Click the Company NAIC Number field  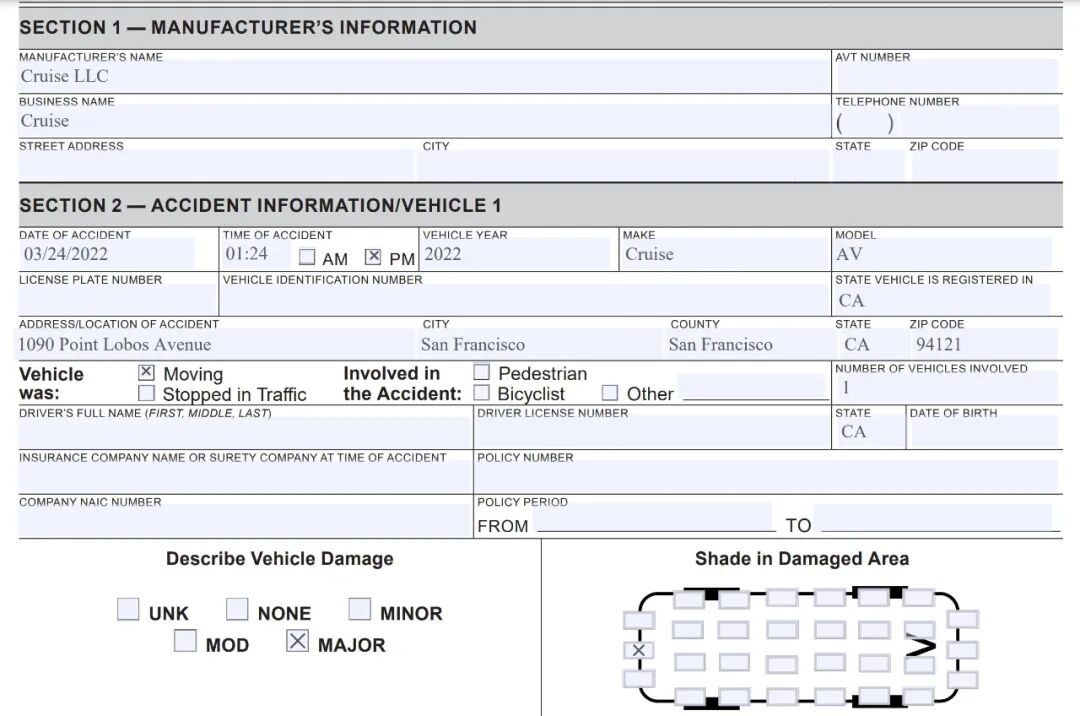tap(245, 521)
